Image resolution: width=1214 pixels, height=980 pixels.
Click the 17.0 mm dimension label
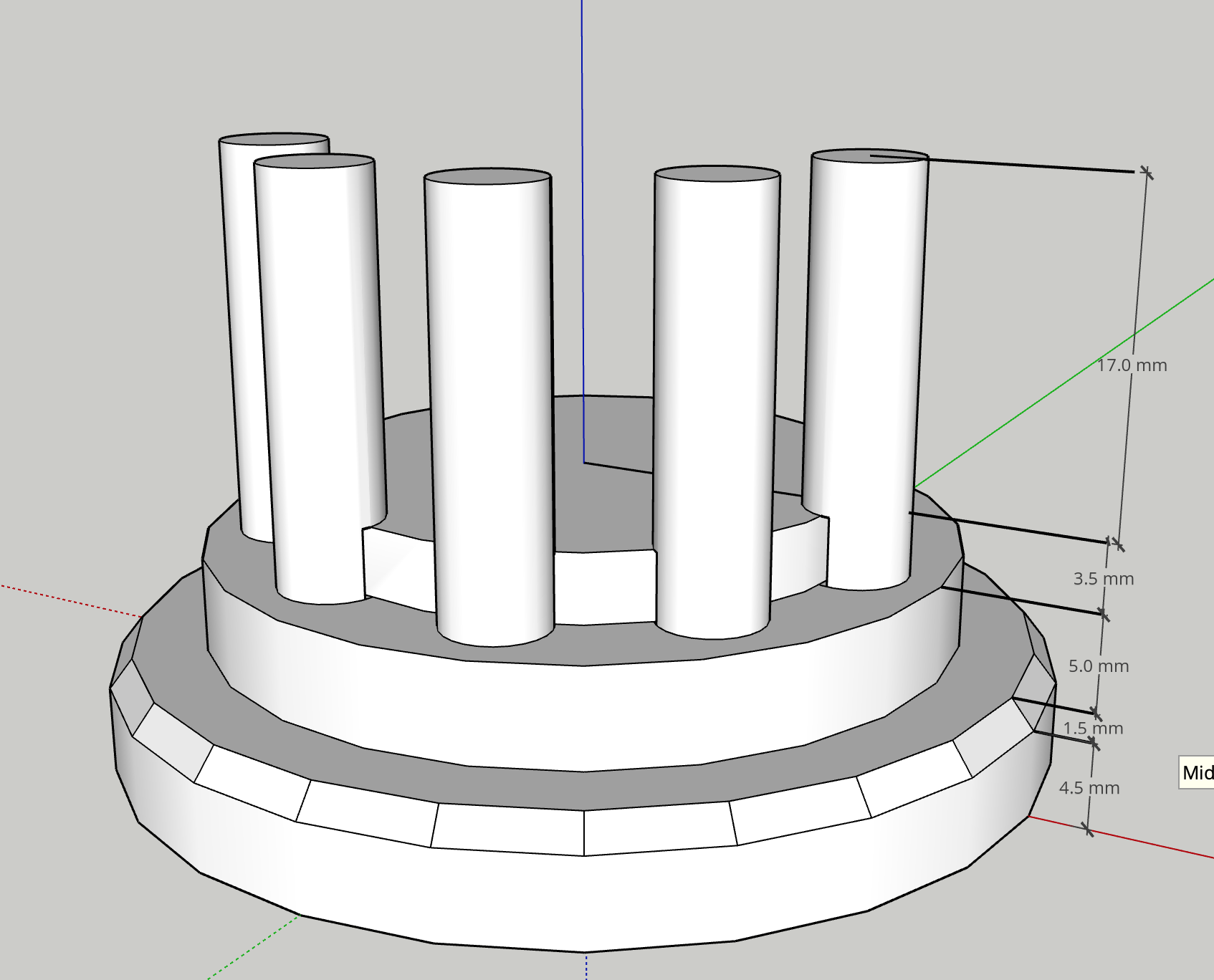(1132, 365)
